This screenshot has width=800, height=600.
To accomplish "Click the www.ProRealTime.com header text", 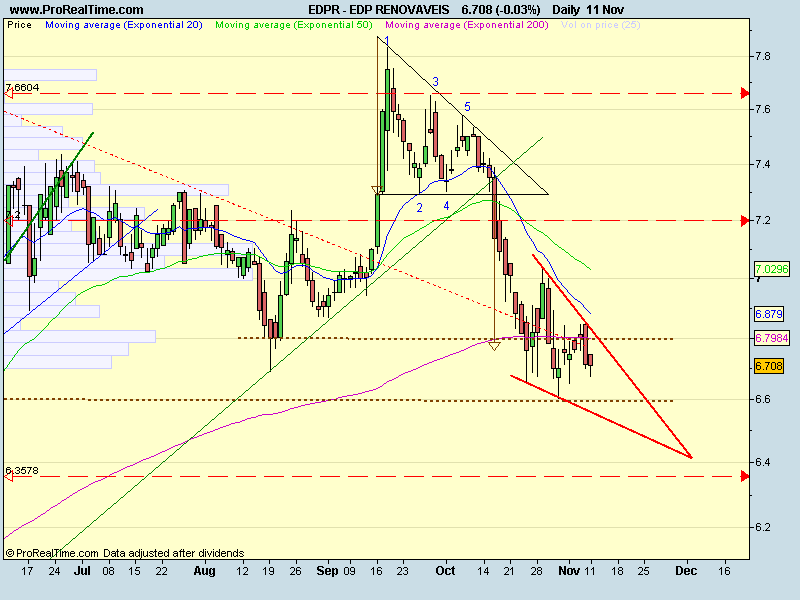I will (x=77, y=10).
